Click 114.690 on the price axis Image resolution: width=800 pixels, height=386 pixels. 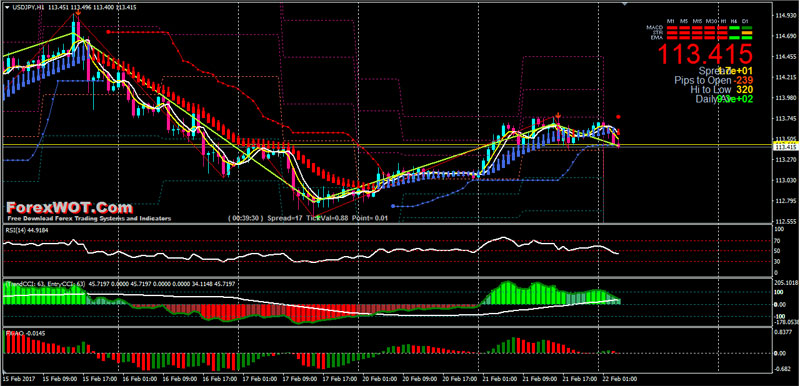point(785,36)
